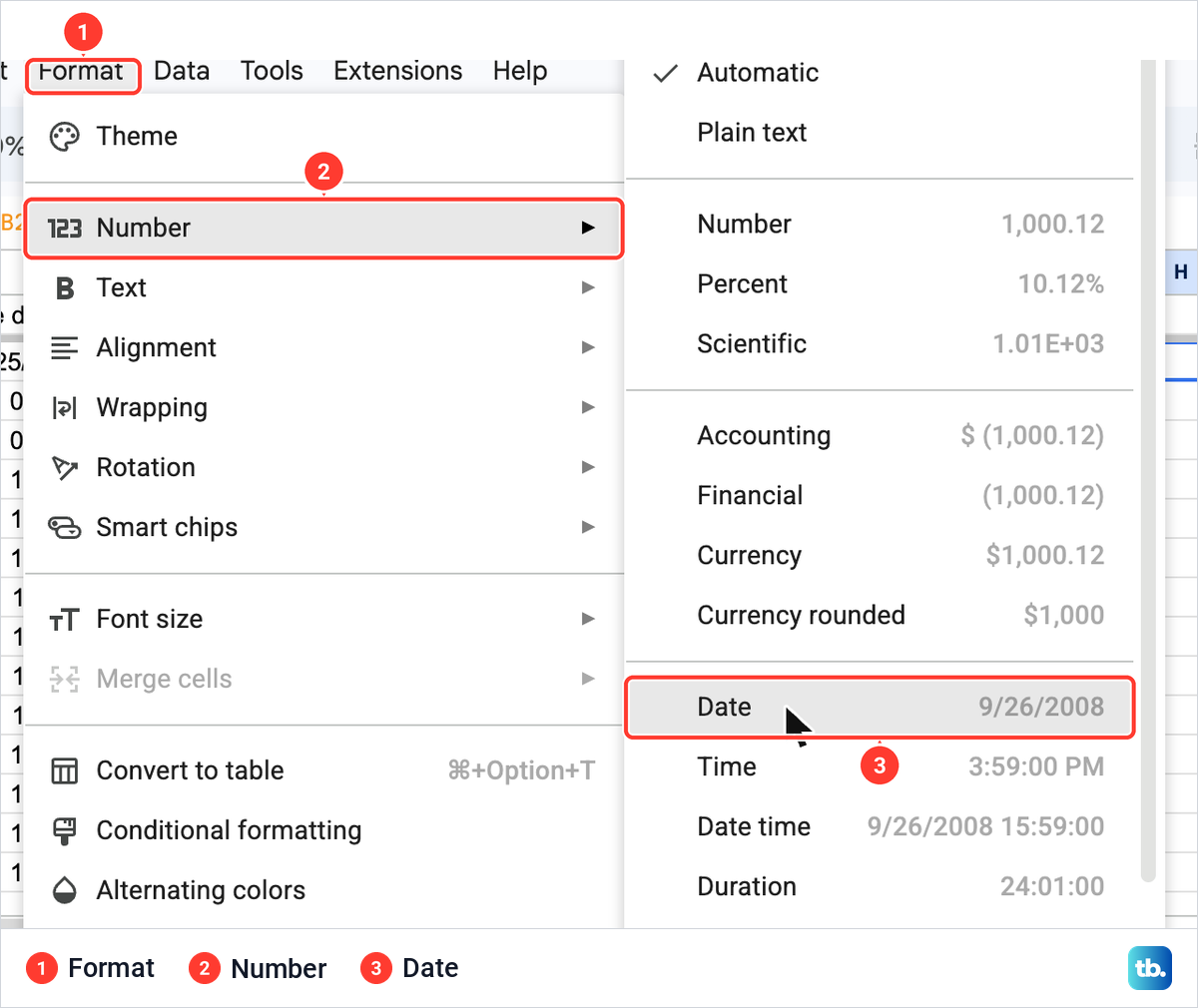The height and width of the screenshot is (1008, 1198).
Task: Click the 9/26/2008 15:59:00 sample value
Action: click(x=985, y=826)
